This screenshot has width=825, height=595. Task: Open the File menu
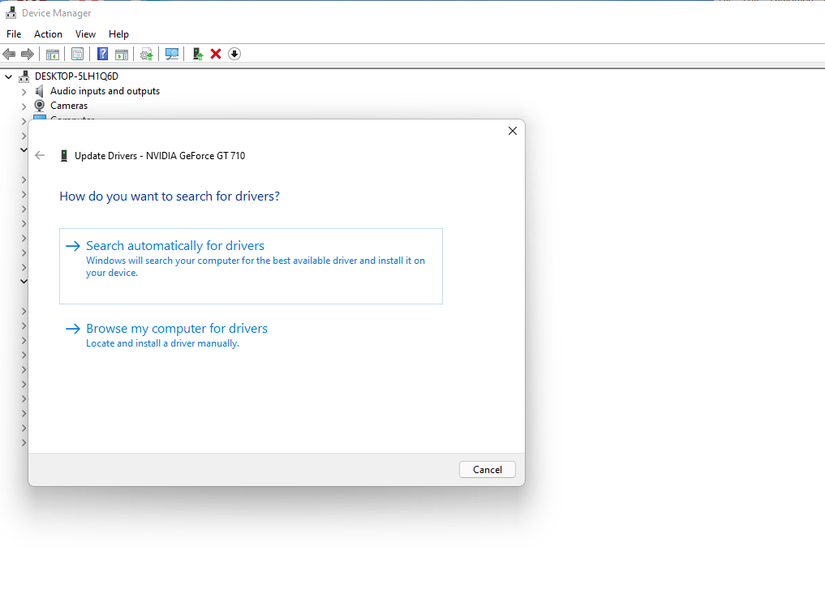click(x=13, y=33)
